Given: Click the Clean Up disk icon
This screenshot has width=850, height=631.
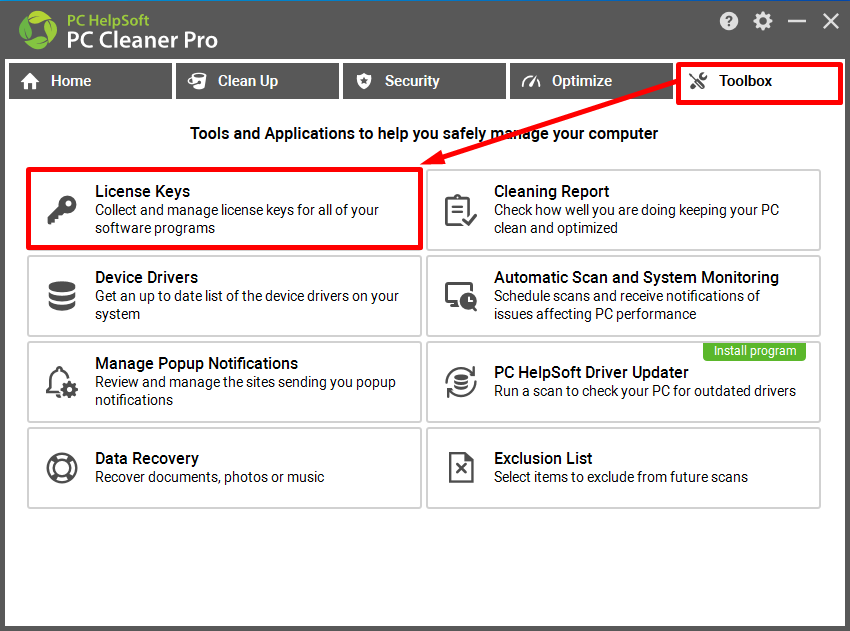Looking at the screenshot, I should pyautogui.click(x=197, y=81).
